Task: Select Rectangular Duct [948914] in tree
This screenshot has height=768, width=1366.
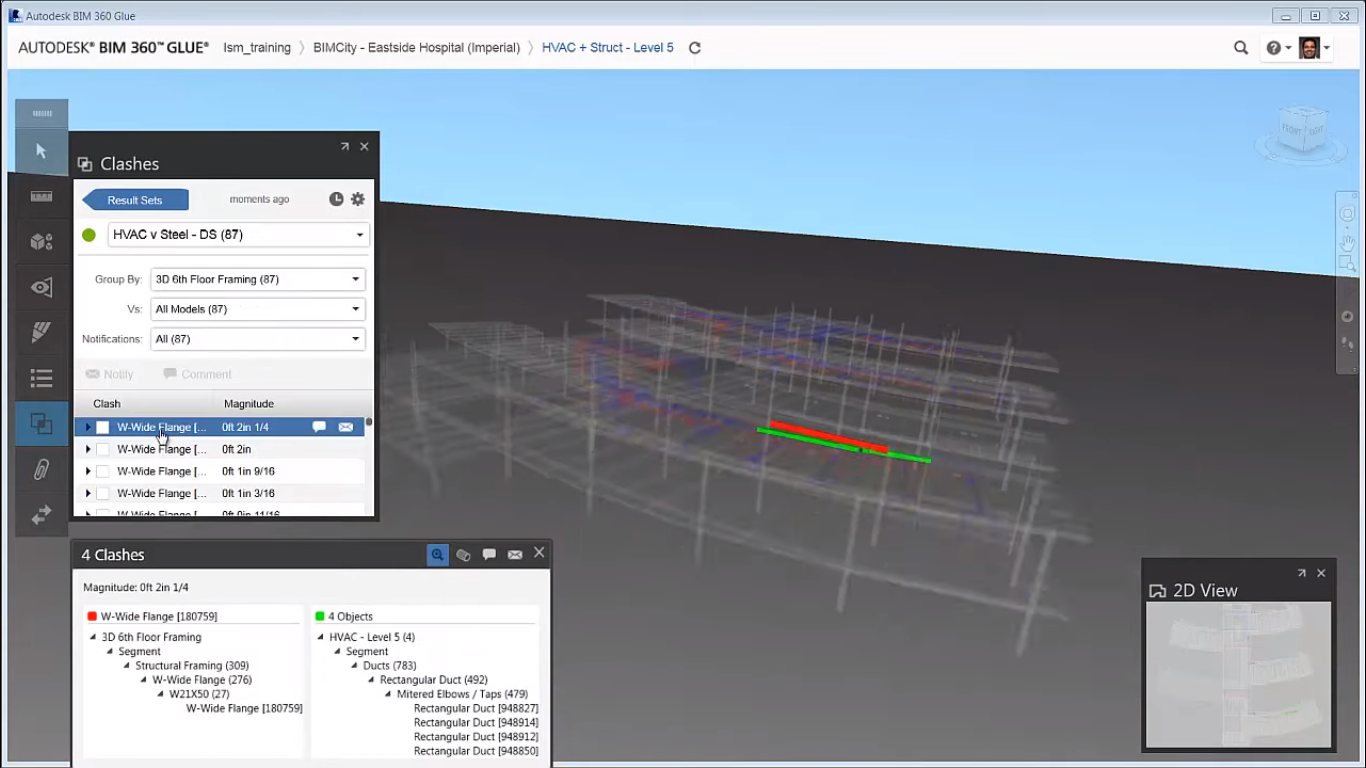Action: 476,723
